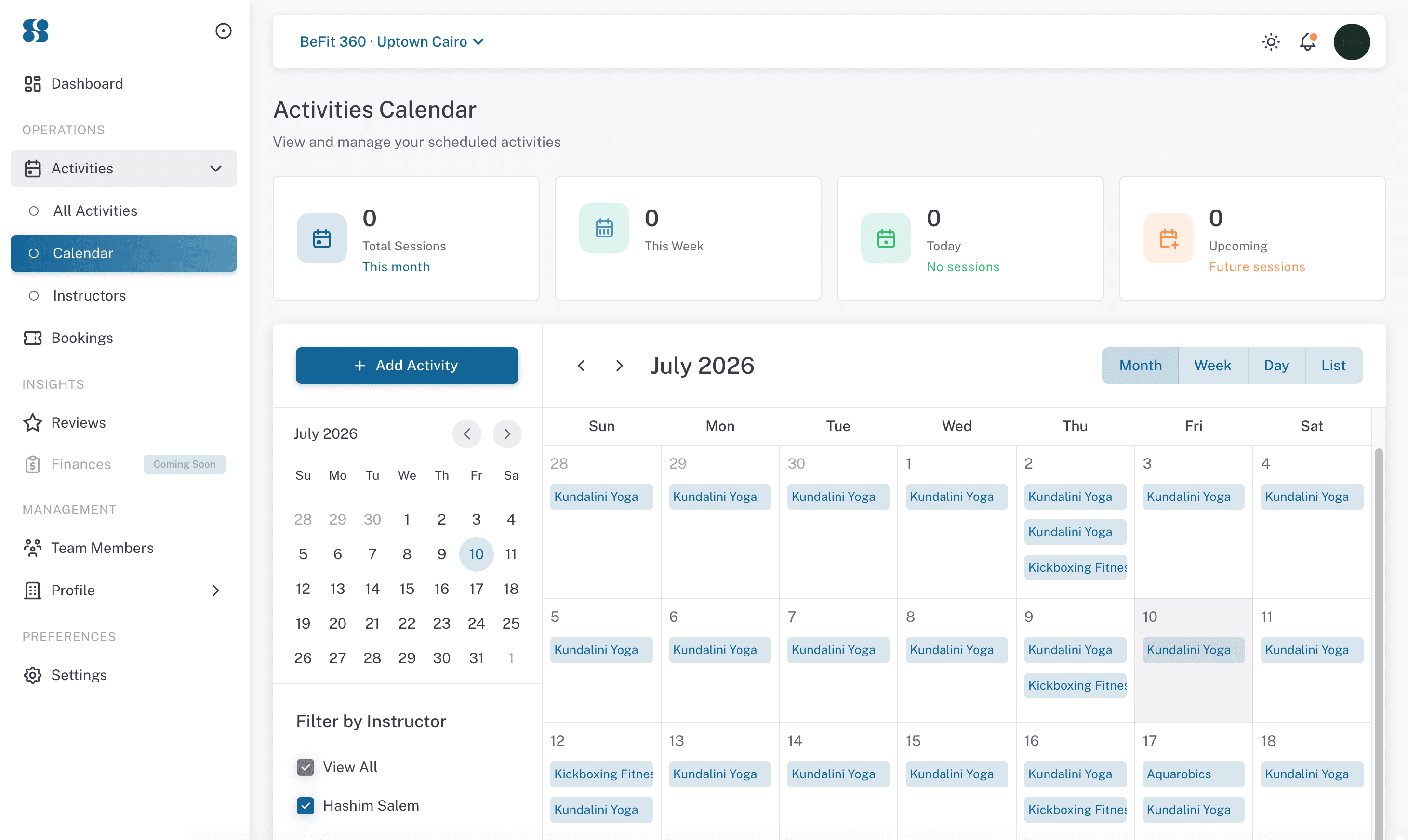Uncheck the Hashim Salem filter

pyautogui.click(x=306, y=805)
